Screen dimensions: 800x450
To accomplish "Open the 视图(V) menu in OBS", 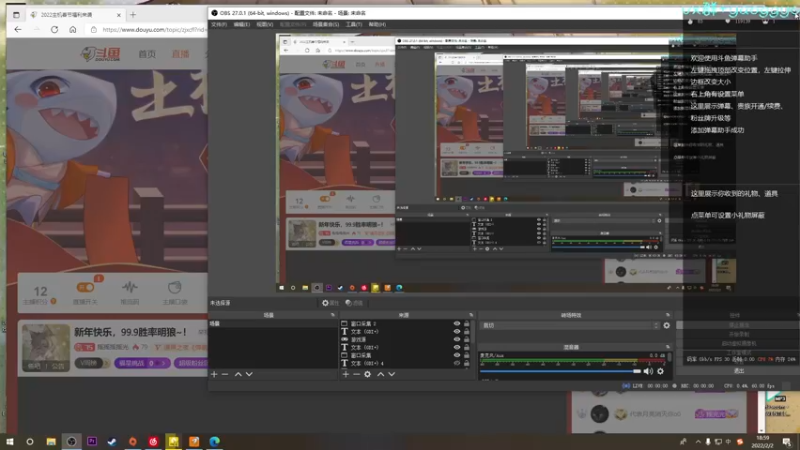I will tap(264, 24).
